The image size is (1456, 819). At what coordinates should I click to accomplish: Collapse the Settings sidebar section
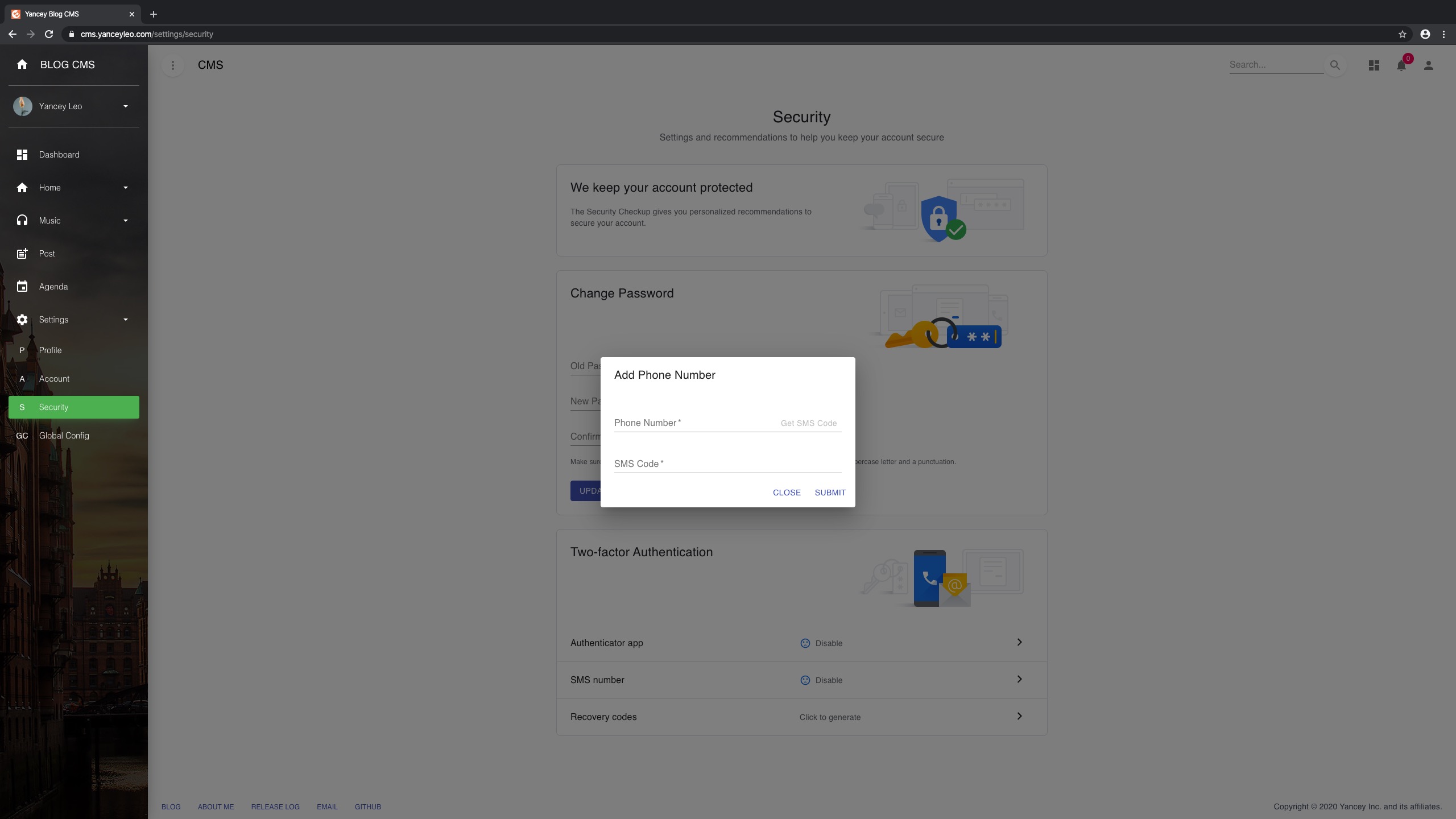125,320
